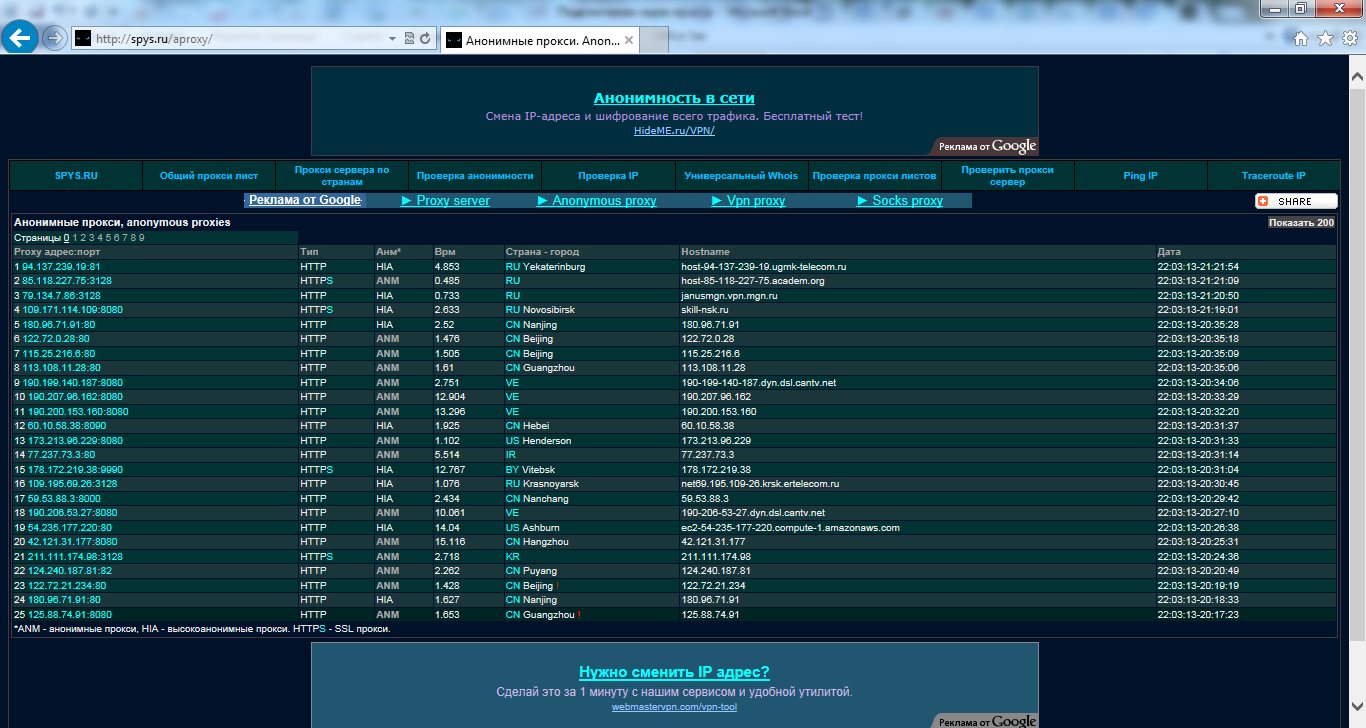Click the scrollbar up arrow
The image size is (1366, 728).
click(1357, 77)
